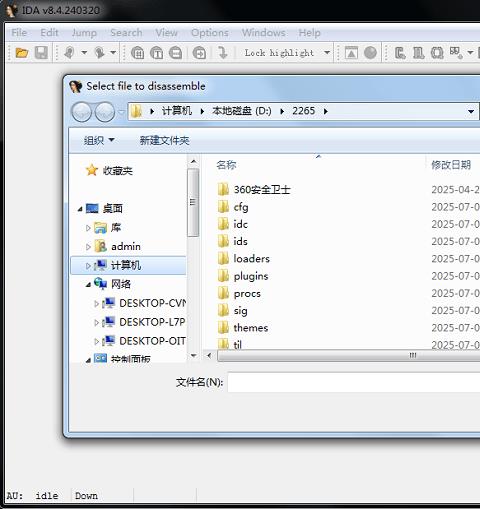Click the gray circle toolbar icon
The image size is (480, 509).
click(x=370, y=53)
